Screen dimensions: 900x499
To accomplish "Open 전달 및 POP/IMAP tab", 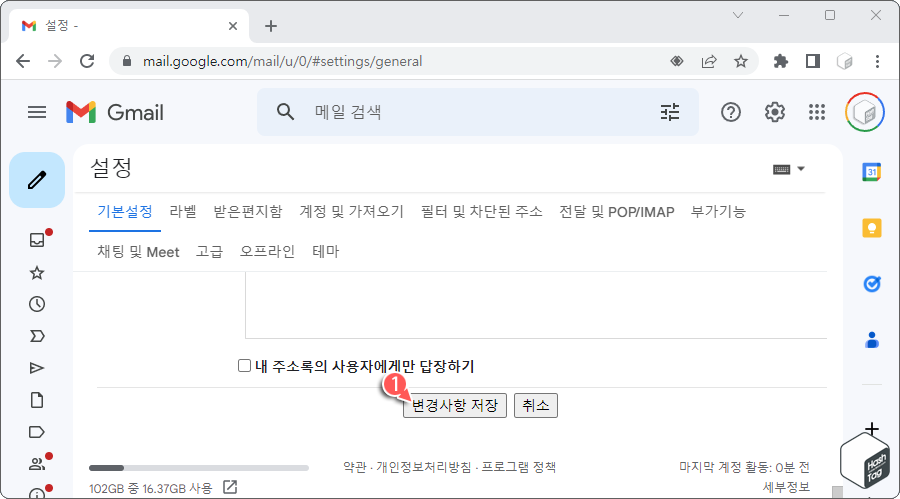I will point(617,212).
